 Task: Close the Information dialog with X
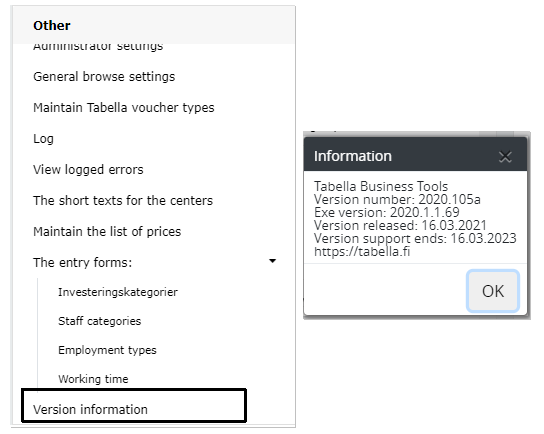(505, 156)
